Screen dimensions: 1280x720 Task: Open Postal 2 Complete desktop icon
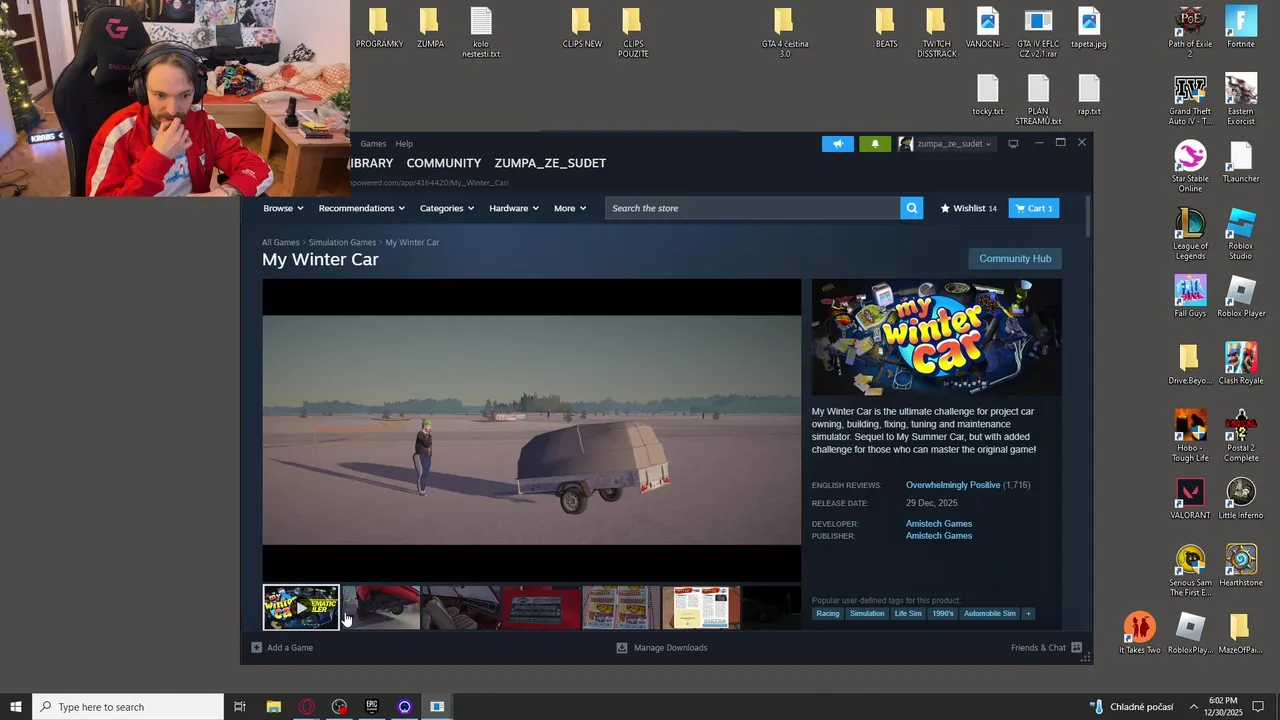[x=1241, y=435]
